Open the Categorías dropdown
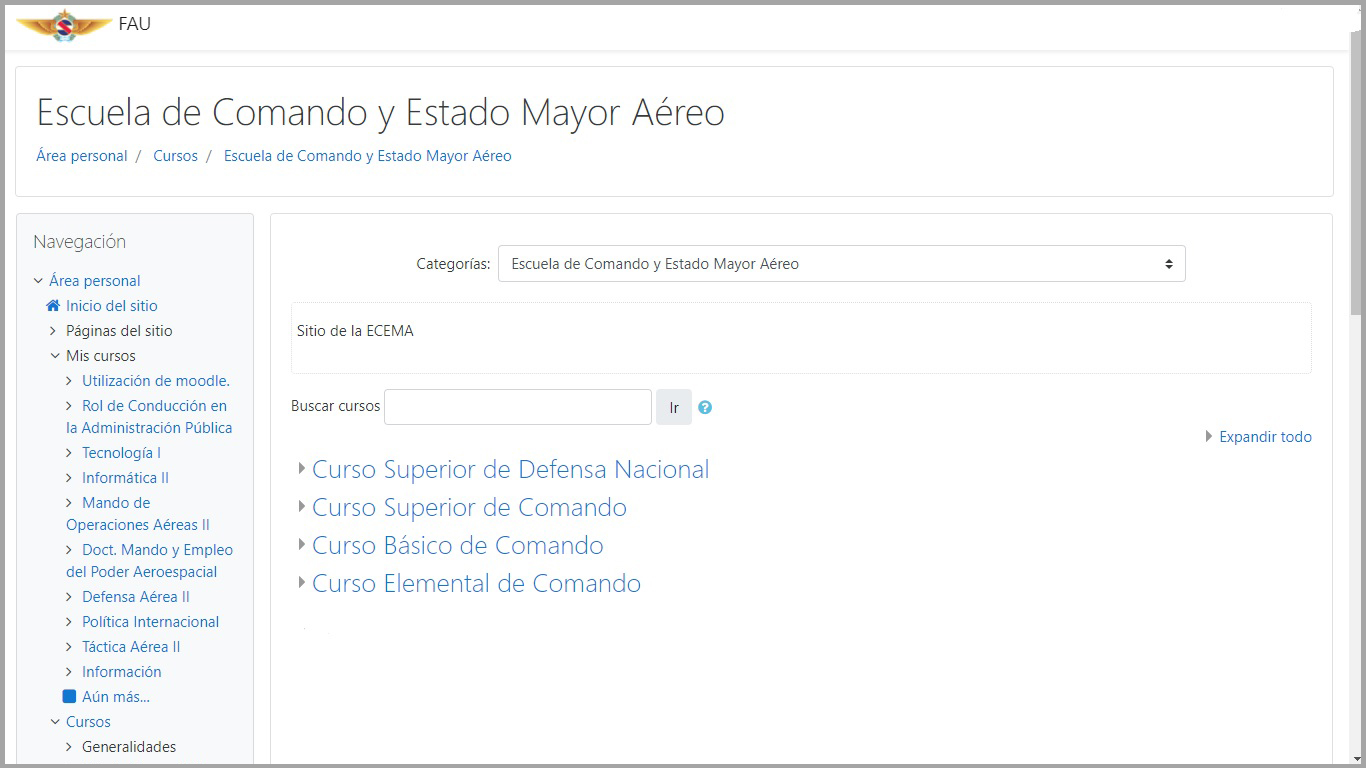 pos(841,264)
